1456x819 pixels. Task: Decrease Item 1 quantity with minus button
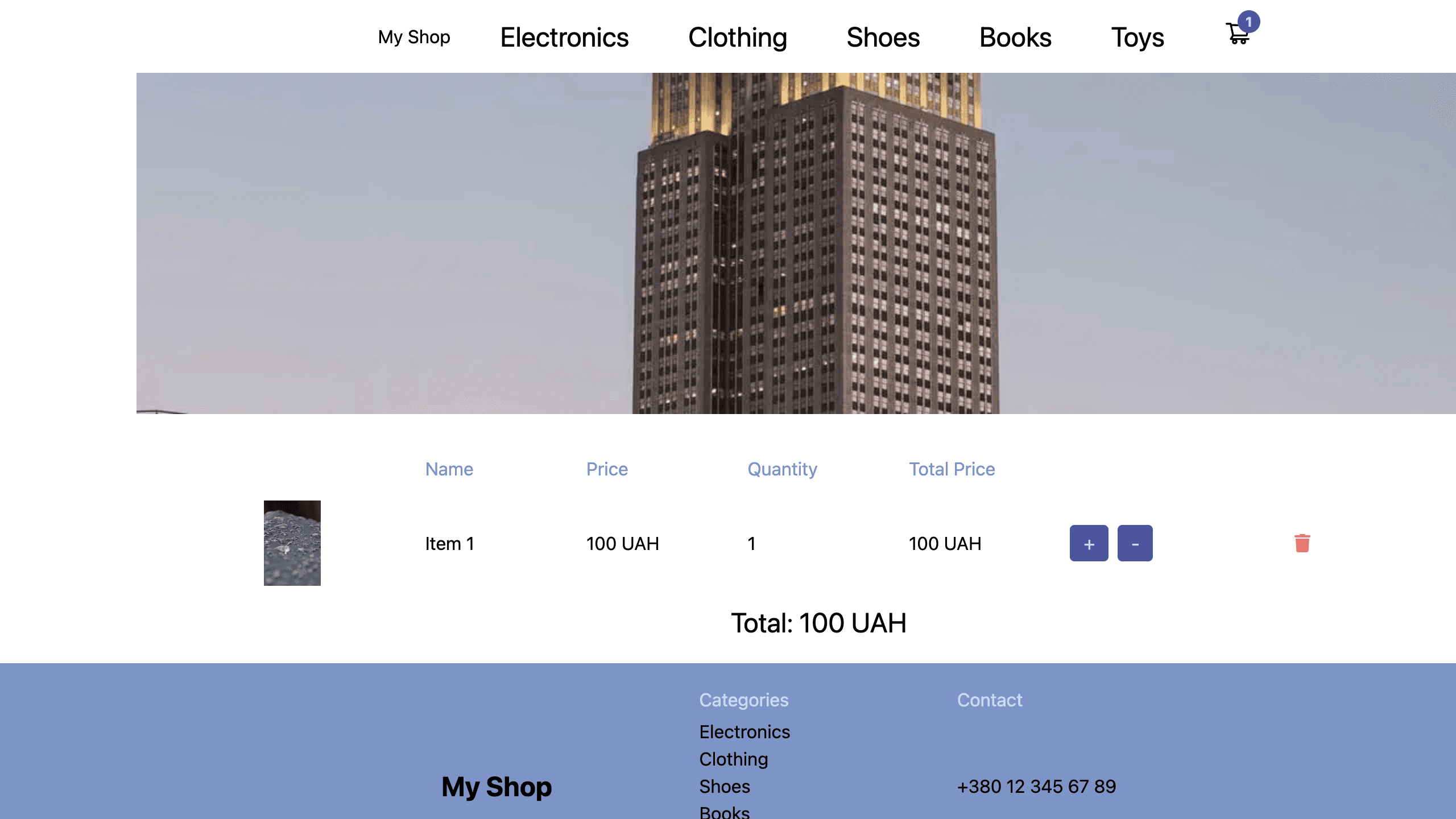1135,543
